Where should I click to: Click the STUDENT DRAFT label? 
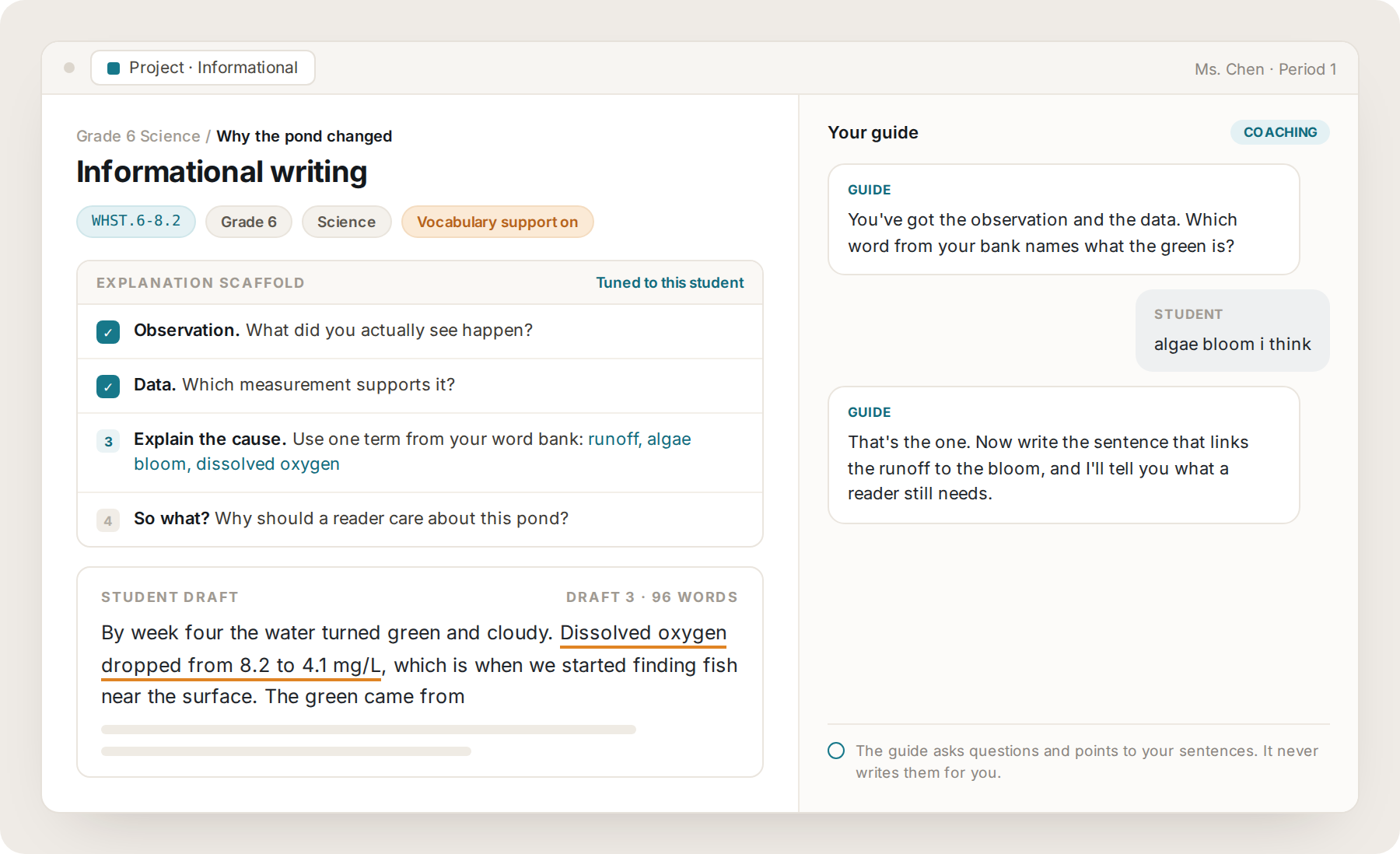[170, 597]
